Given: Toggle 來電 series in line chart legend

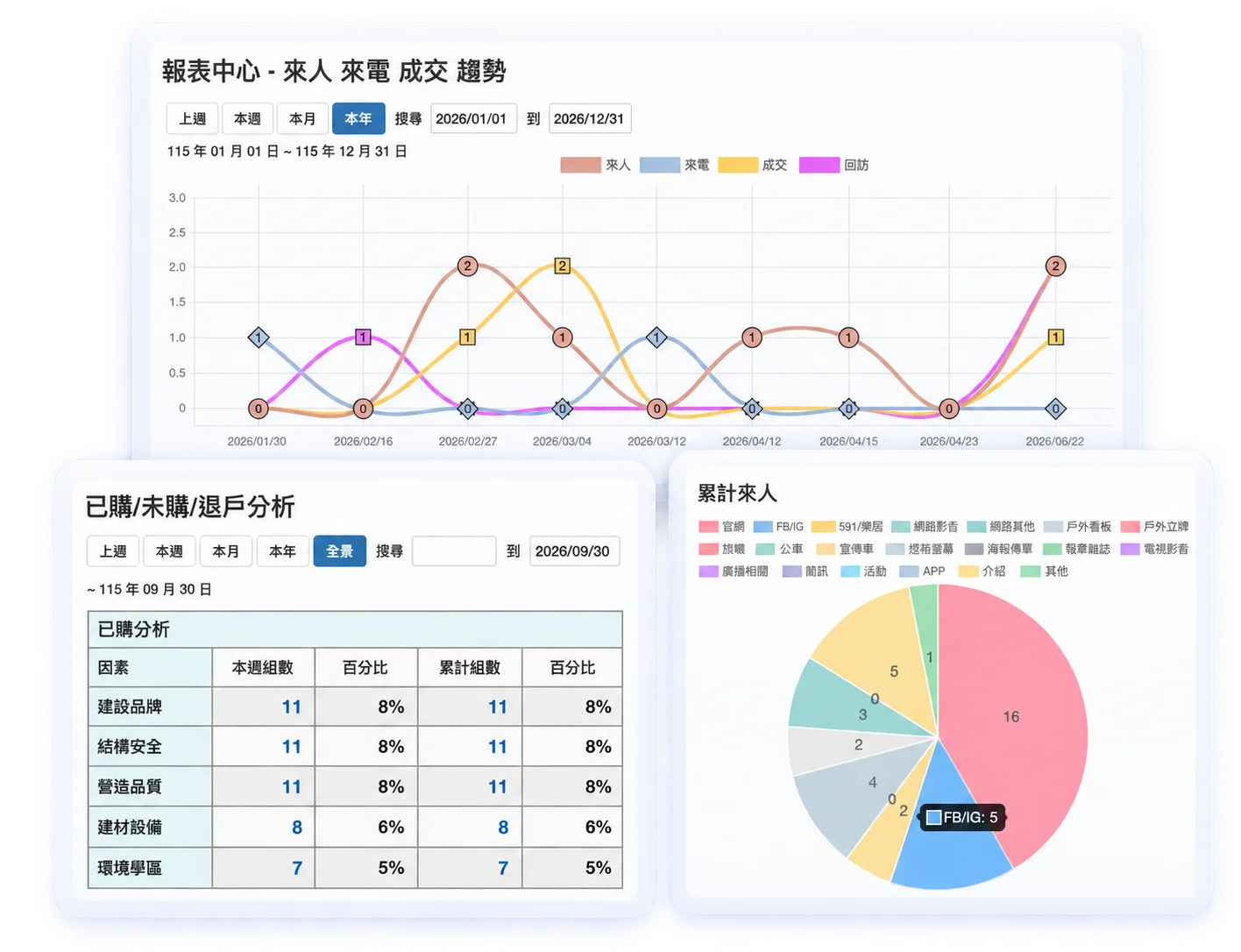Looking at the screenshot, I should coord(674,165).
